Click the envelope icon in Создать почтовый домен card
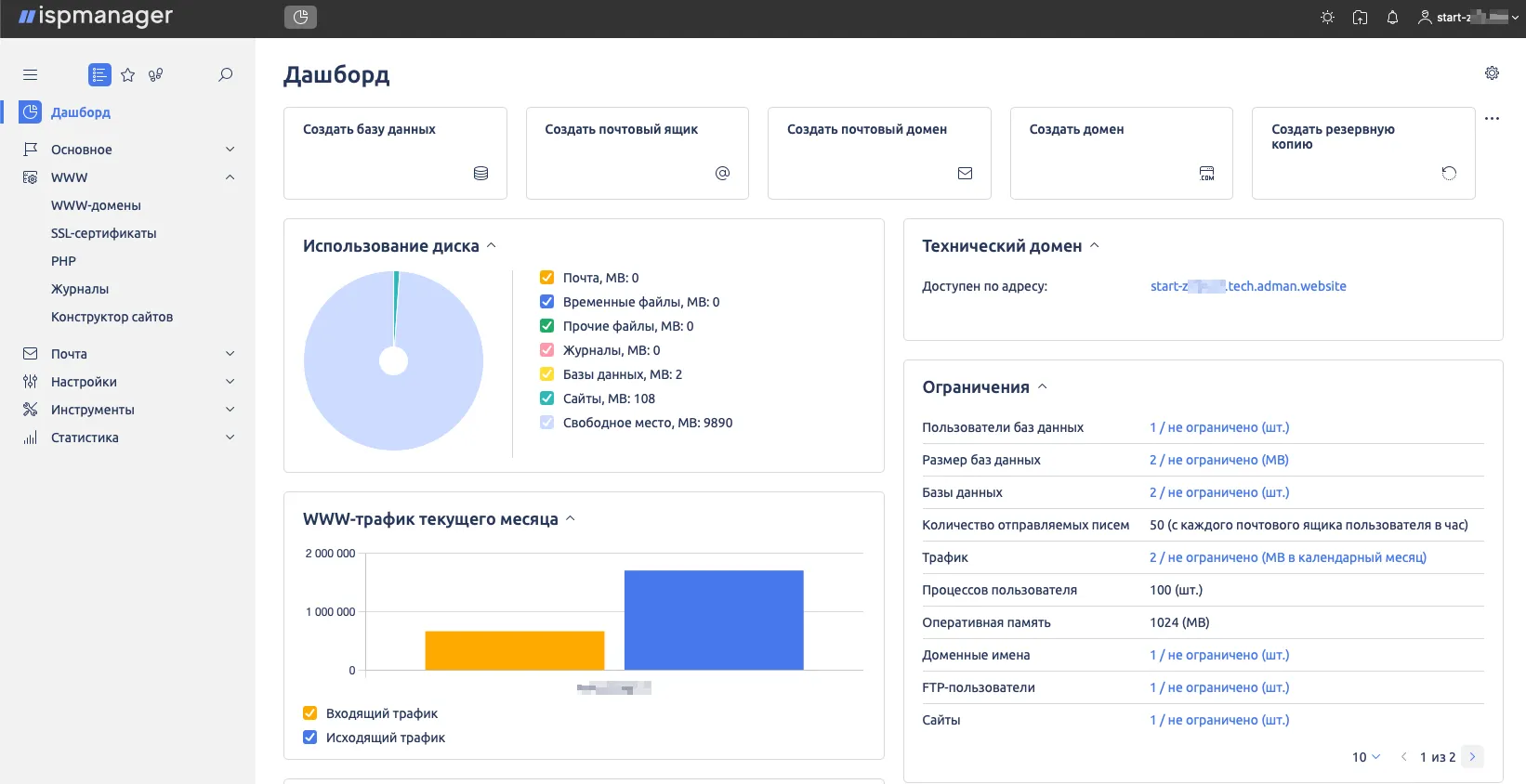This screenshot has height=784, width=1526. tap(965, 174)
